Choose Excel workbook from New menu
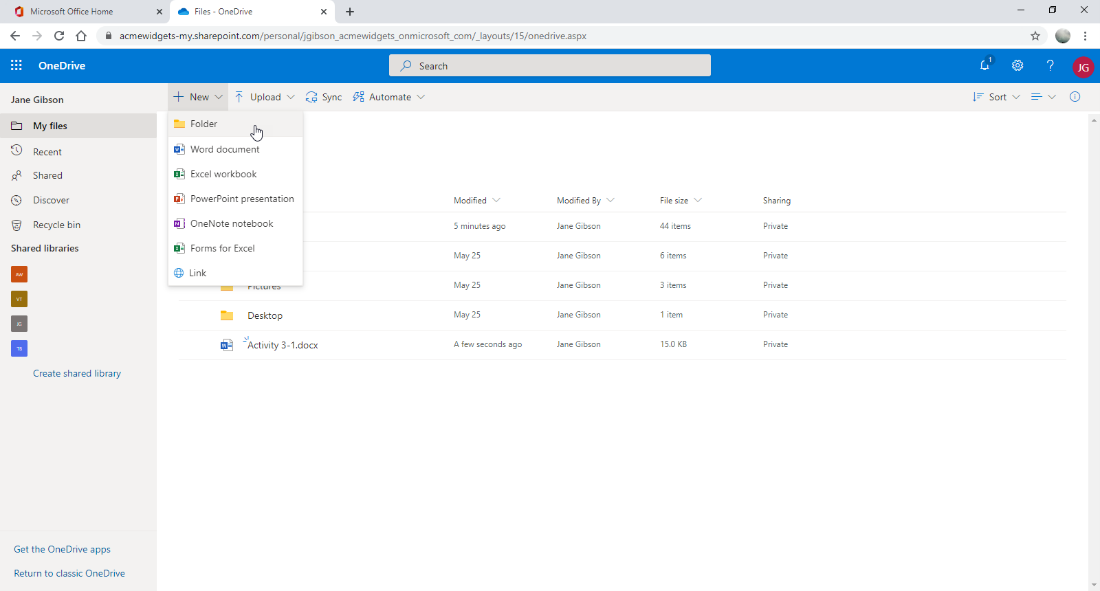The image size is (1100, 591). (x=235, y=174)
